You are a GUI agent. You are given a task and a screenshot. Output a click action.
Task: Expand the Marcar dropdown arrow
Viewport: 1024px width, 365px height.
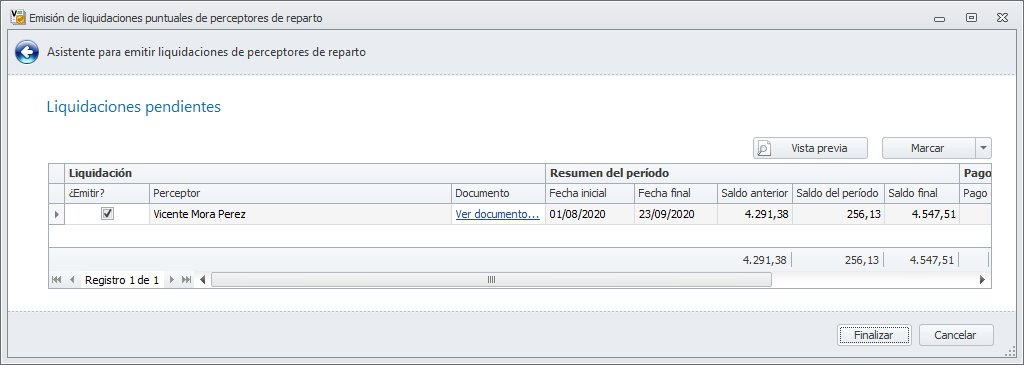984,148
